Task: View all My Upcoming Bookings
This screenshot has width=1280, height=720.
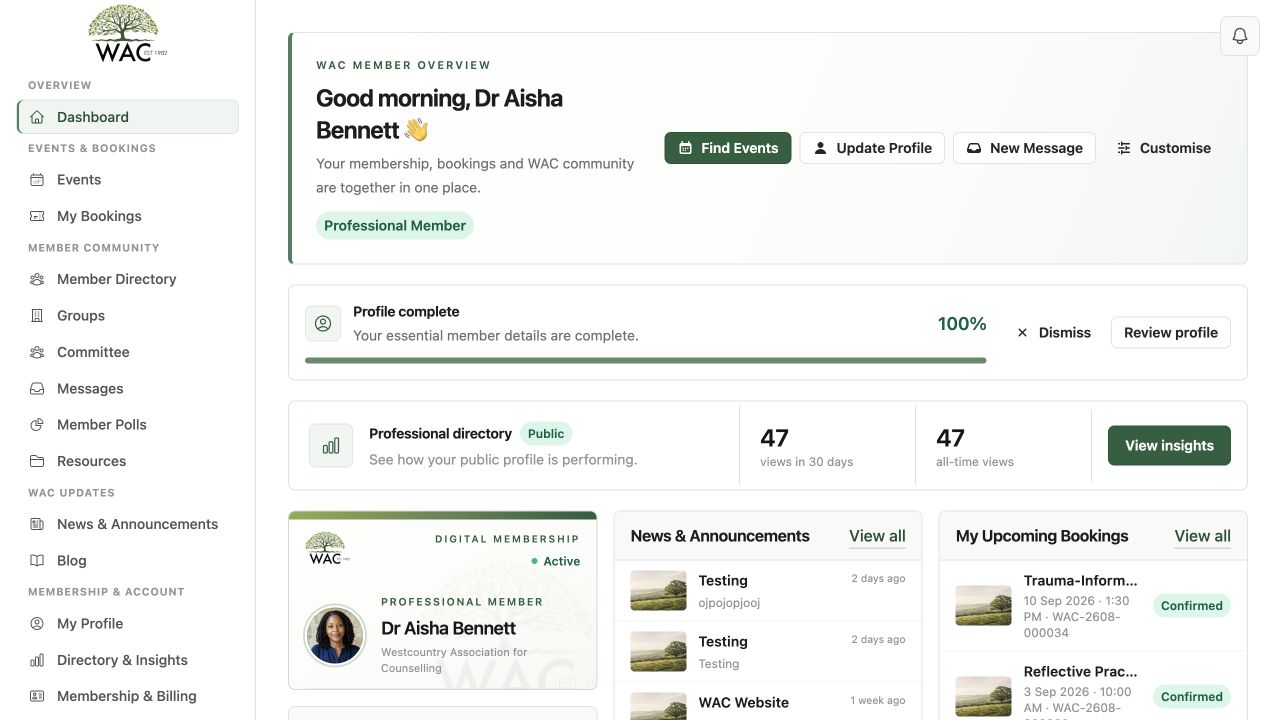Action: 1202,536
